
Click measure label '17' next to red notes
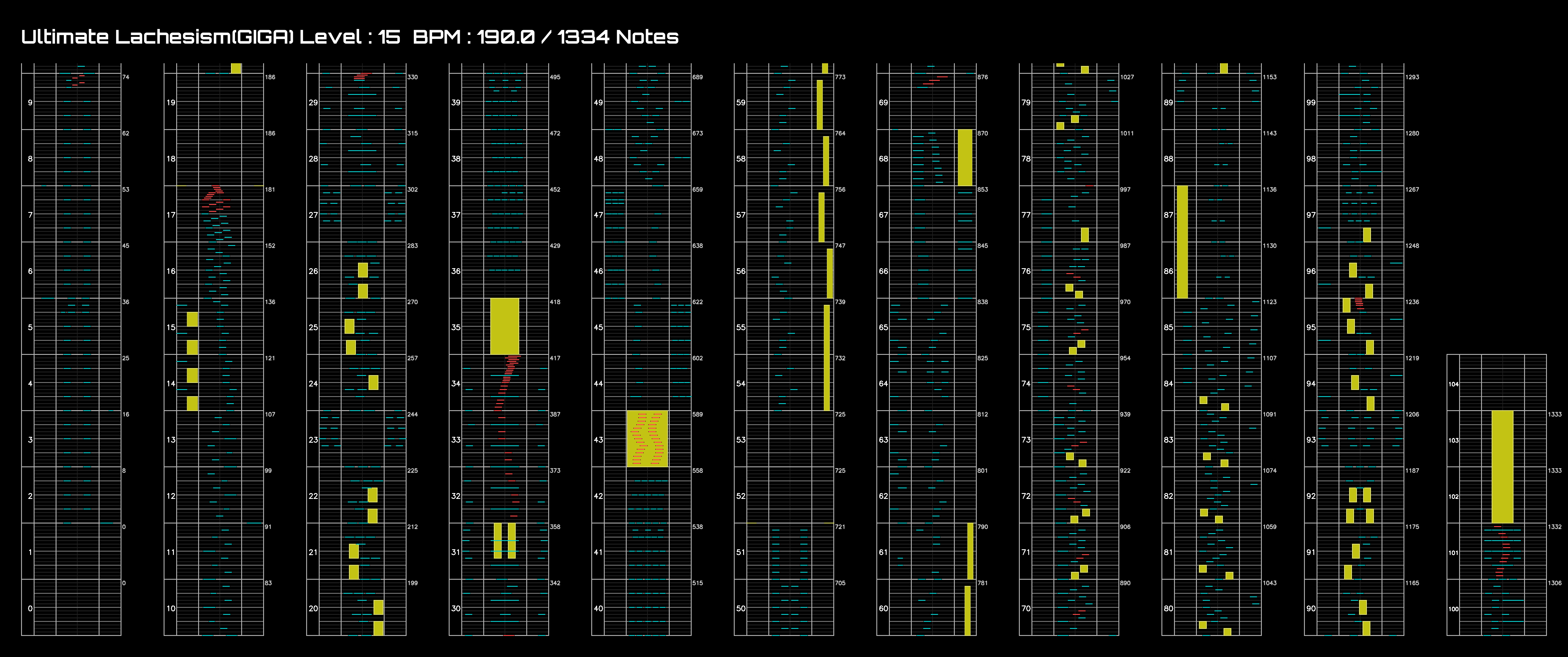point(171,215)
